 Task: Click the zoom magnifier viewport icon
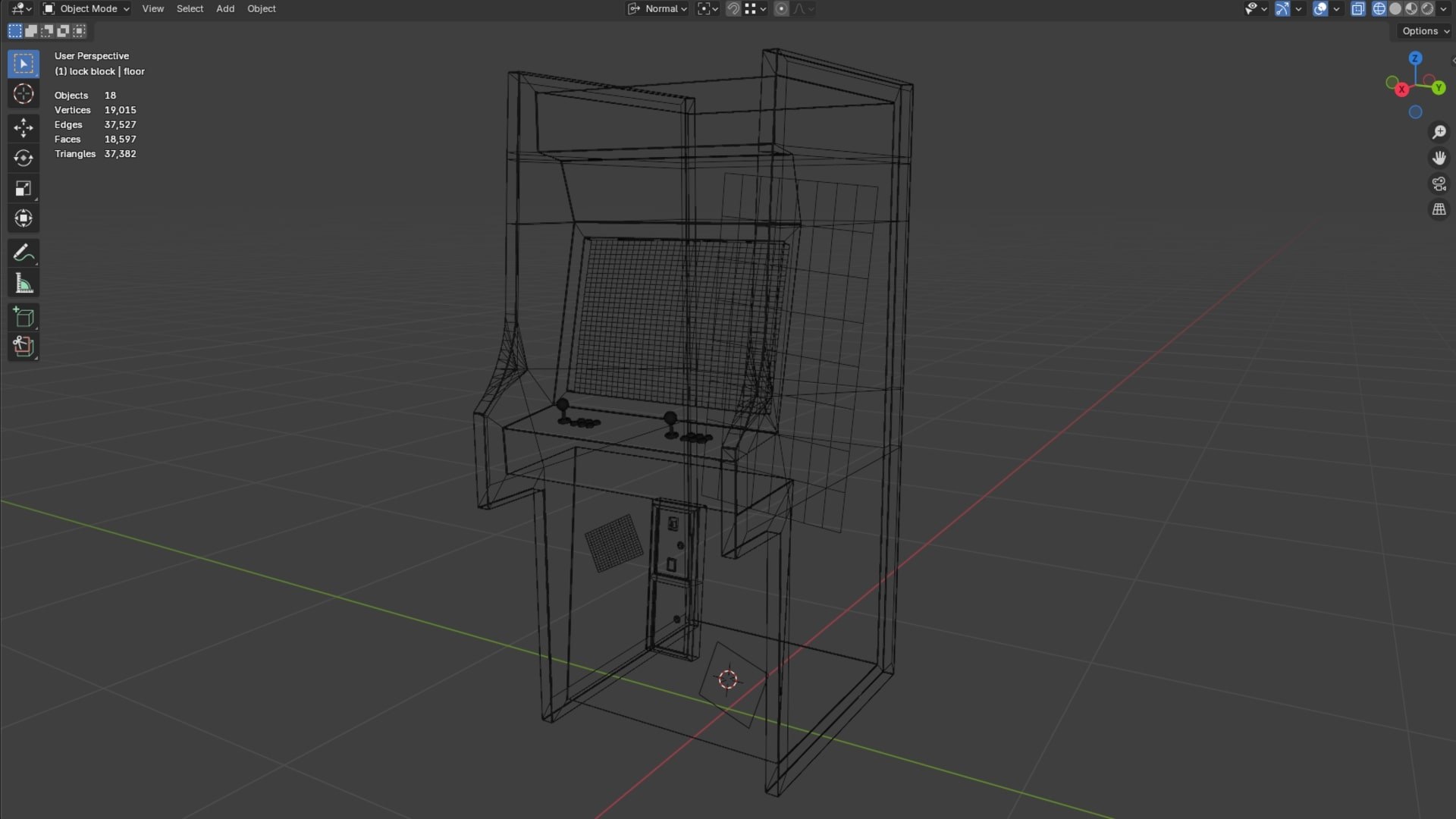1439,132
